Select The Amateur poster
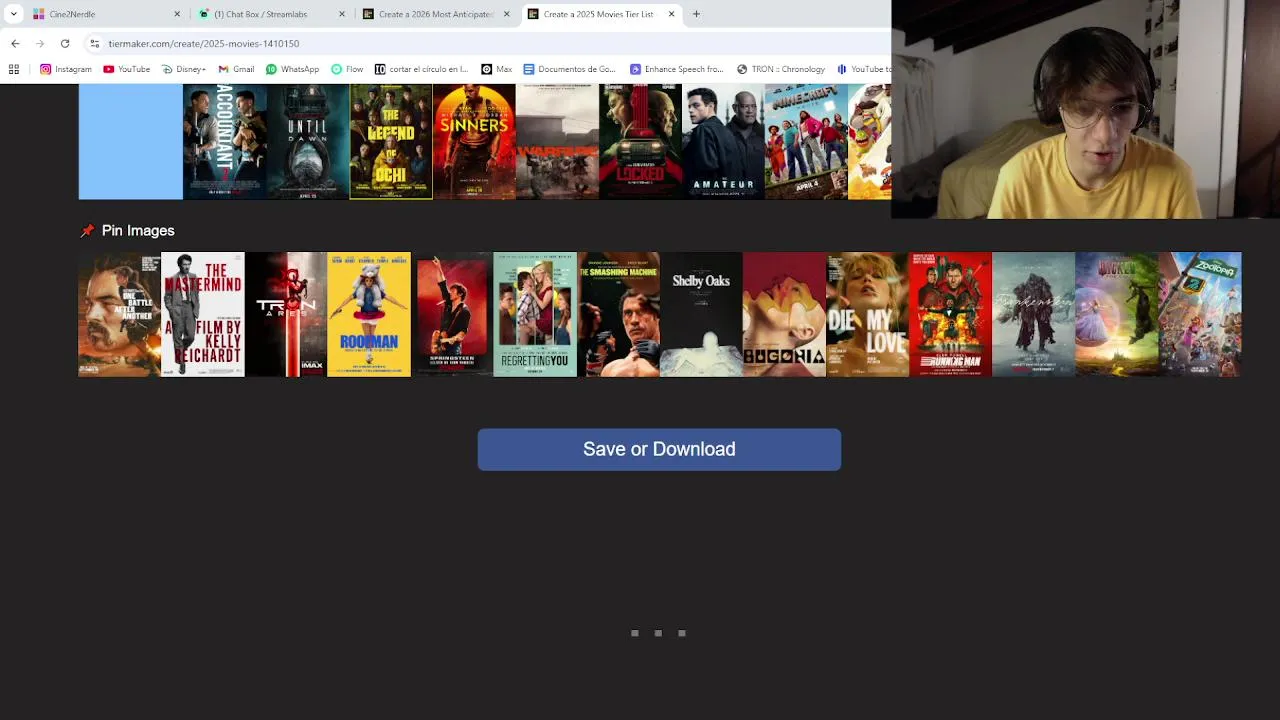The image size is (1280, 720). (x=723, y=142)
